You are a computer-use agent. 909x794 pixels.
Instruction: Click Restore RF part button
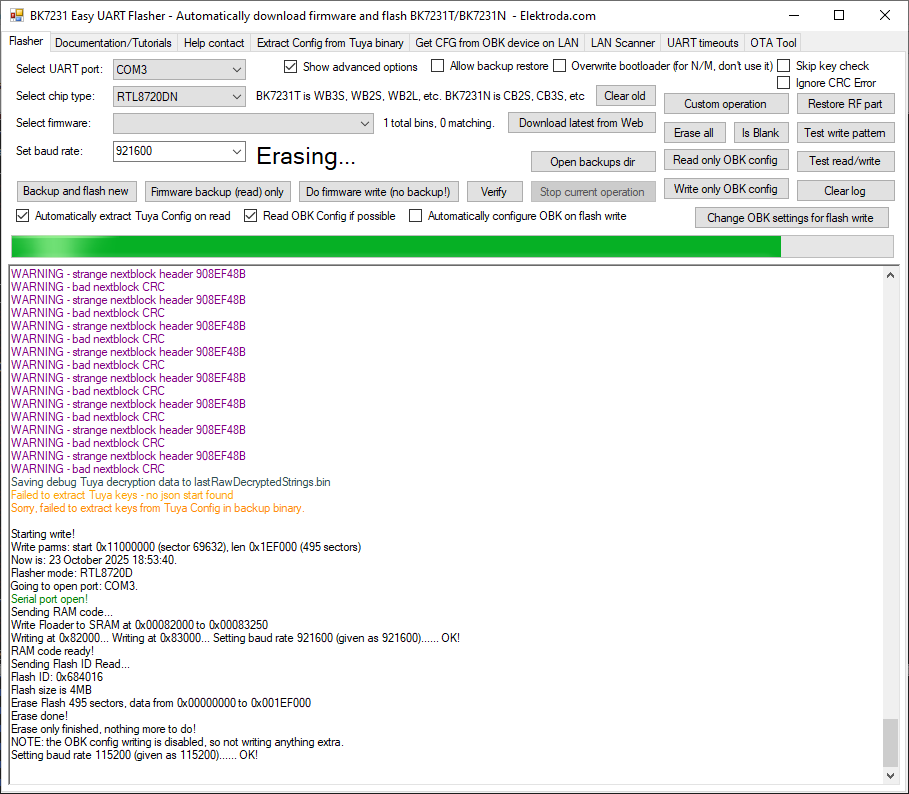tap(845, 104)
